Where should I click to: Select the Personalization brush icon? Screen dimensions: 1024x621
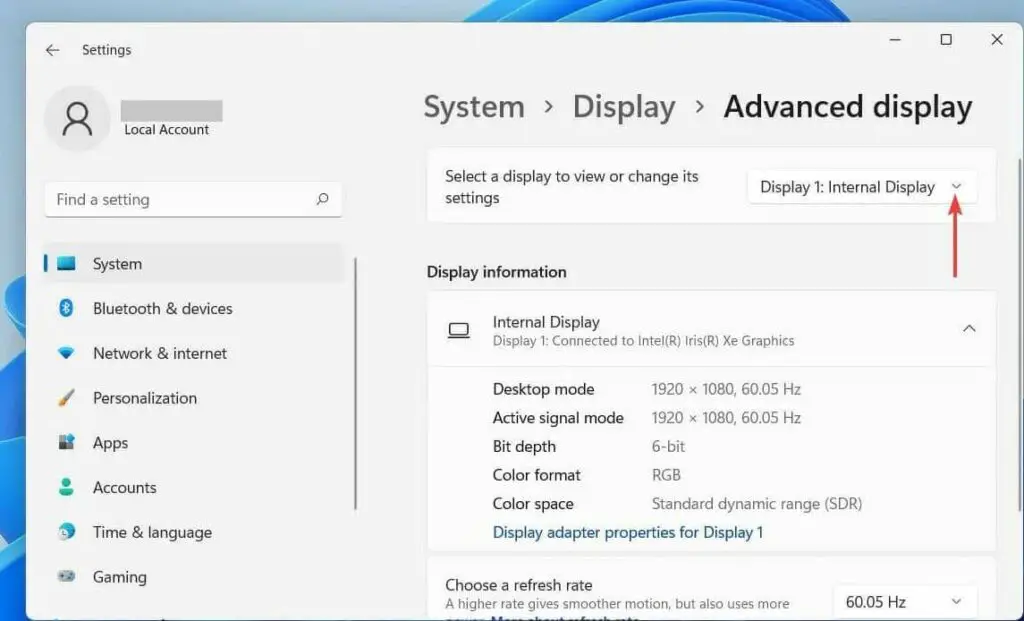pyautogui.click(x=67, y=397)
